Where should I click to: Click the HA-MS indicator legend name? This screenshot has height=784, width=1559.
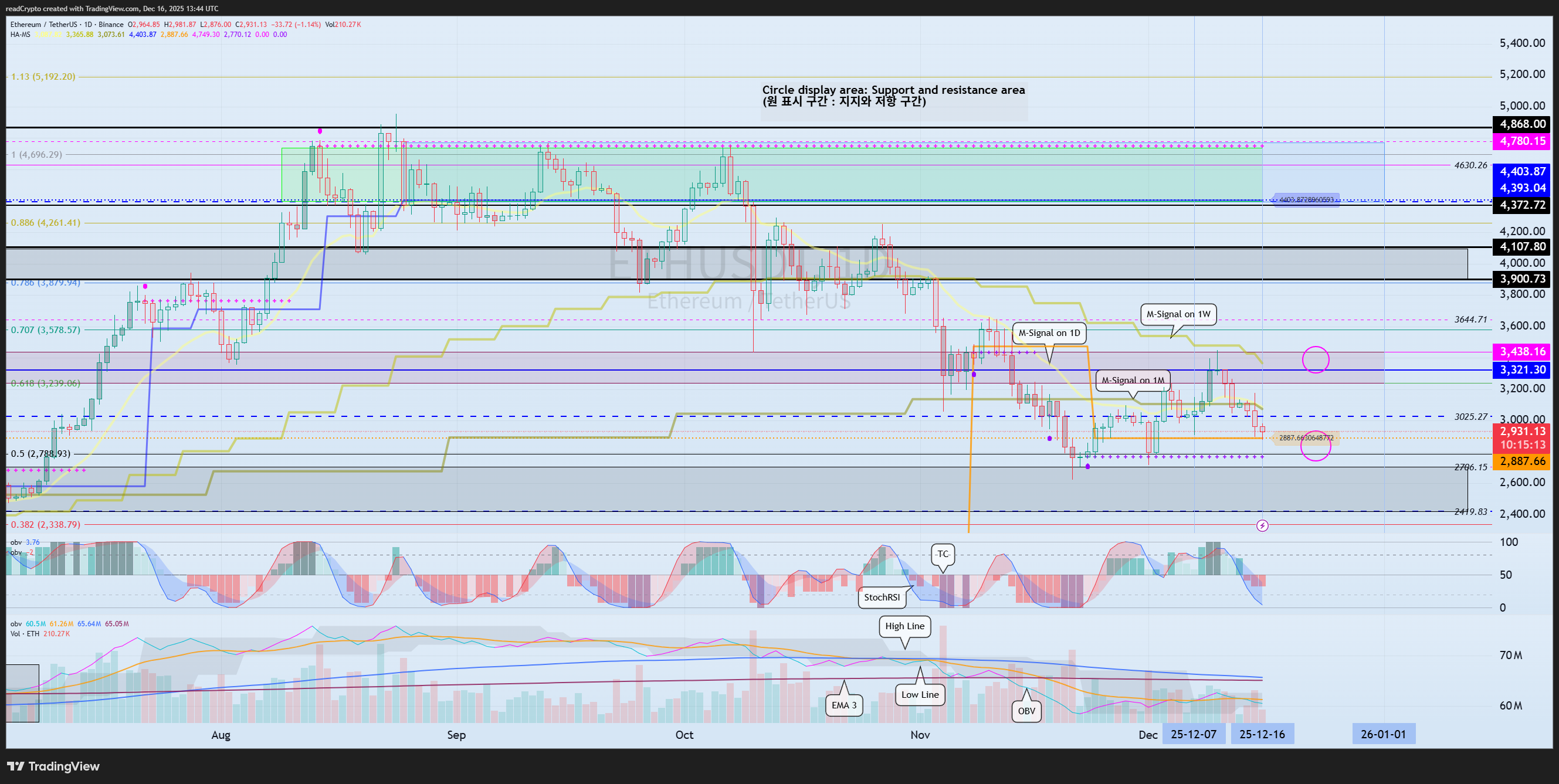click(20, 35)
